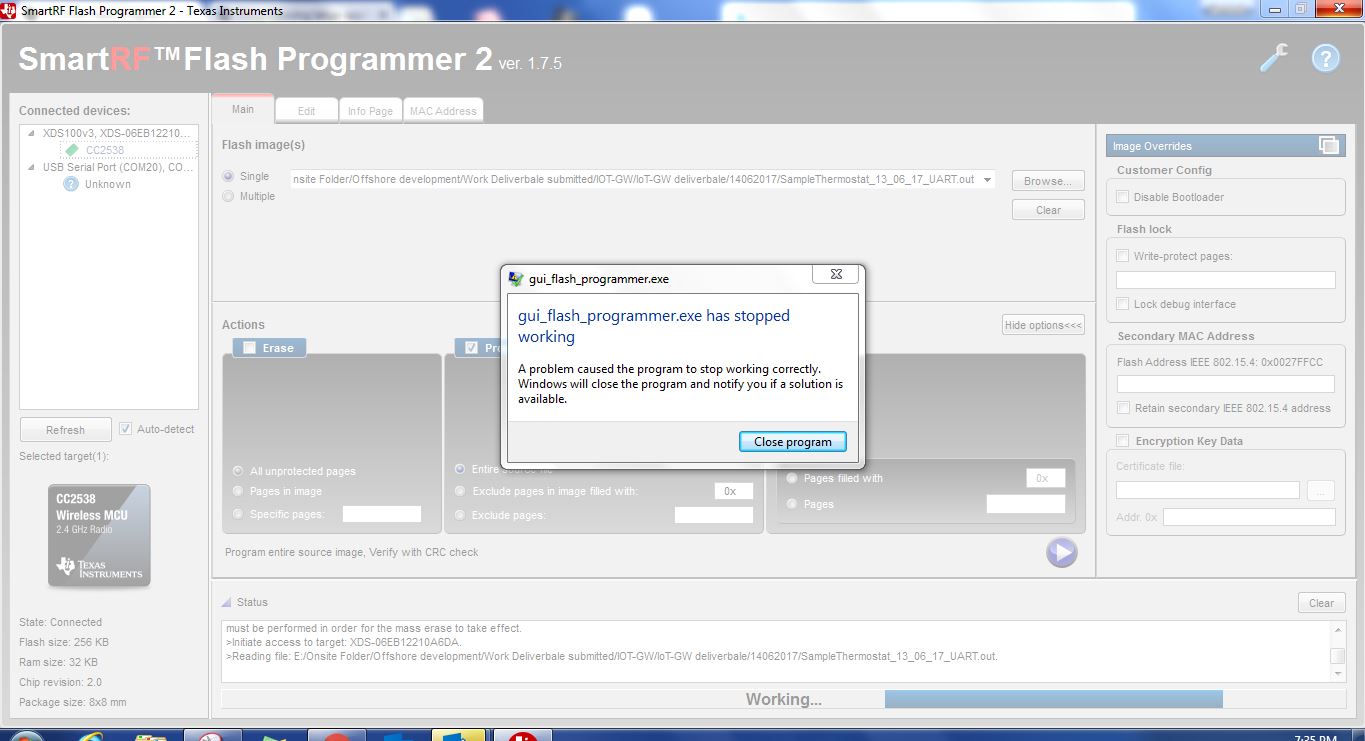Select the CC2538 device in the tree

(x=104, y=150)
